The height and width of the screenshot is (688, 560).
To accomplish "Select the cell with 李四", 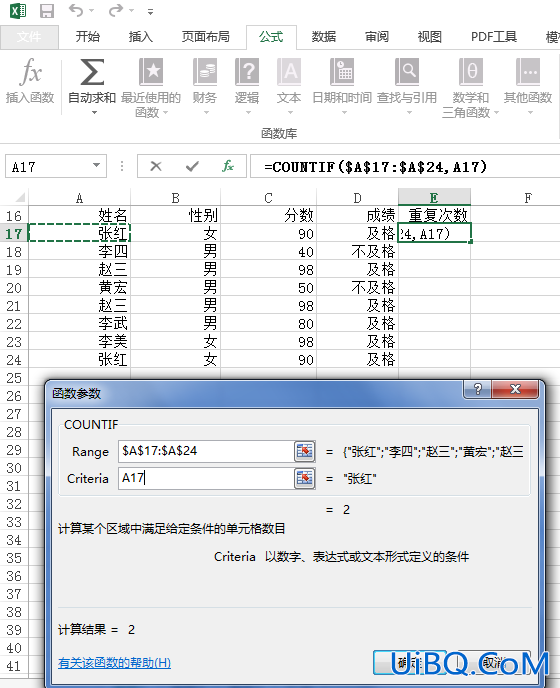I will (79, 251).
